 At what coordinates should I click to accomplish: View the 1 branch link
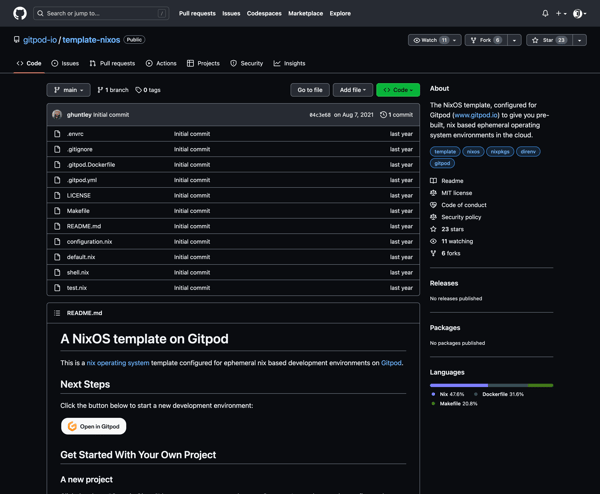pyautogui.click(x=113, y=90)
